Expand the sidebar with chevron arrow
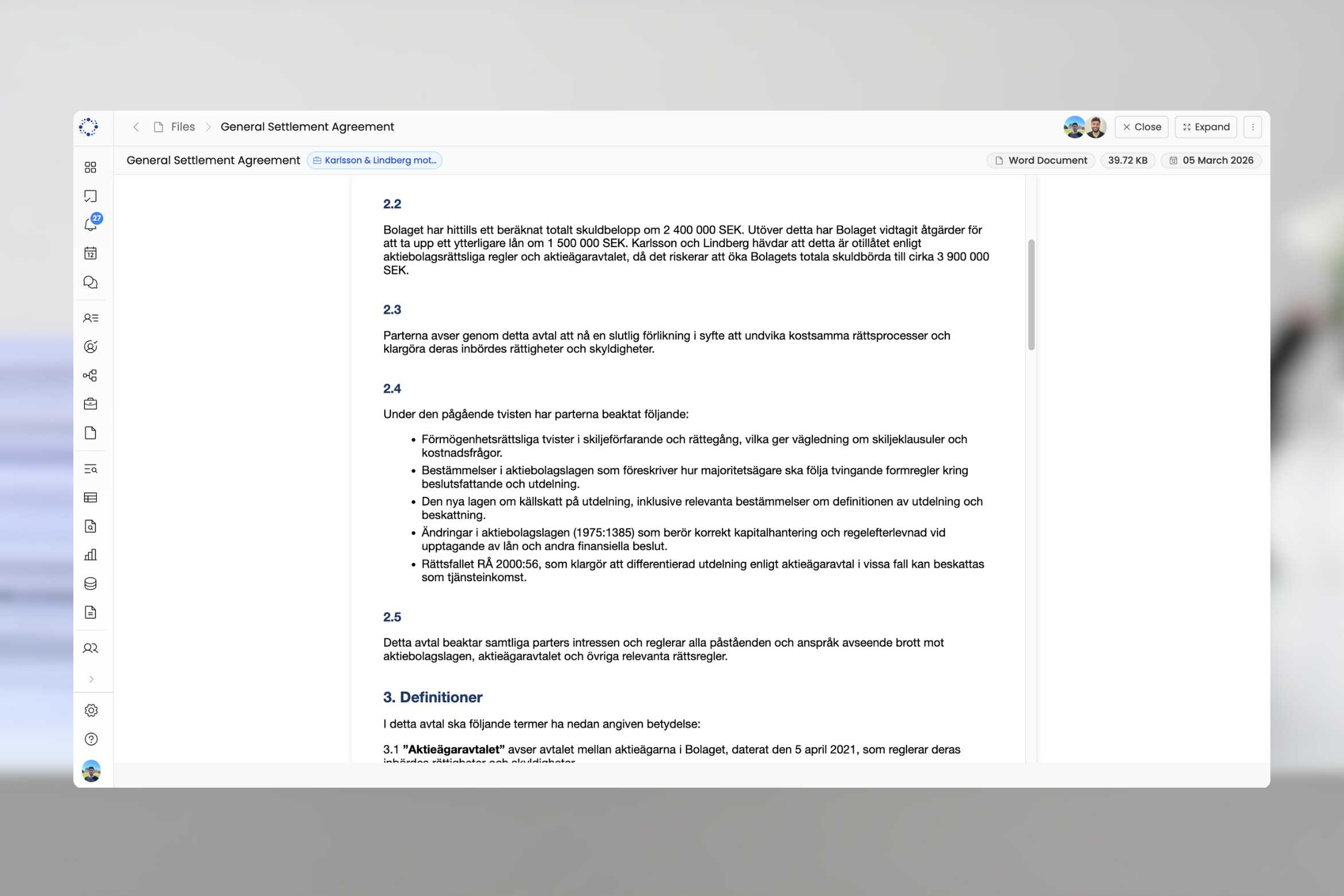This screenshot has width=1344, height=896. (x=91, y=679)
